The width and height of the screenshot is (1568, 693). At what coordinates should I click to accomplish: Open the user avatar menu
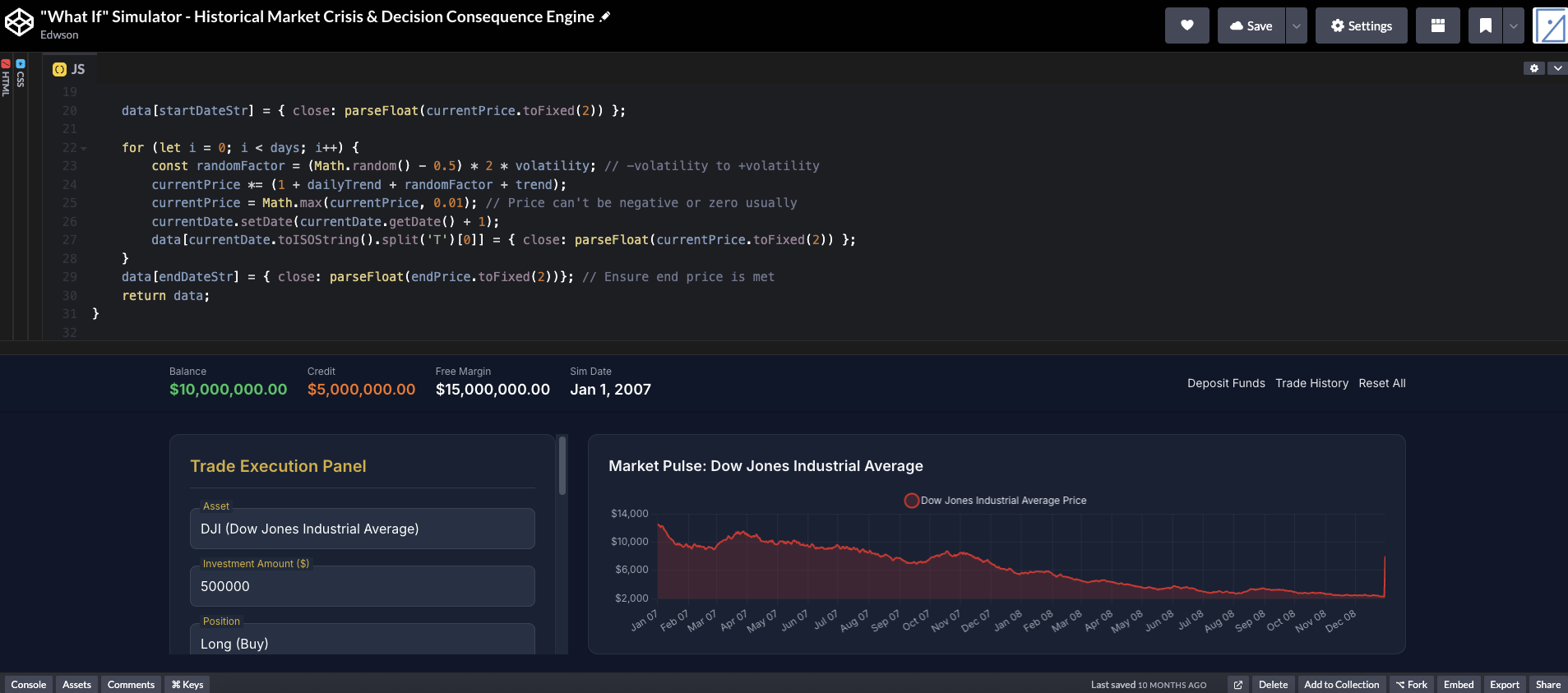coord(1550,25)
